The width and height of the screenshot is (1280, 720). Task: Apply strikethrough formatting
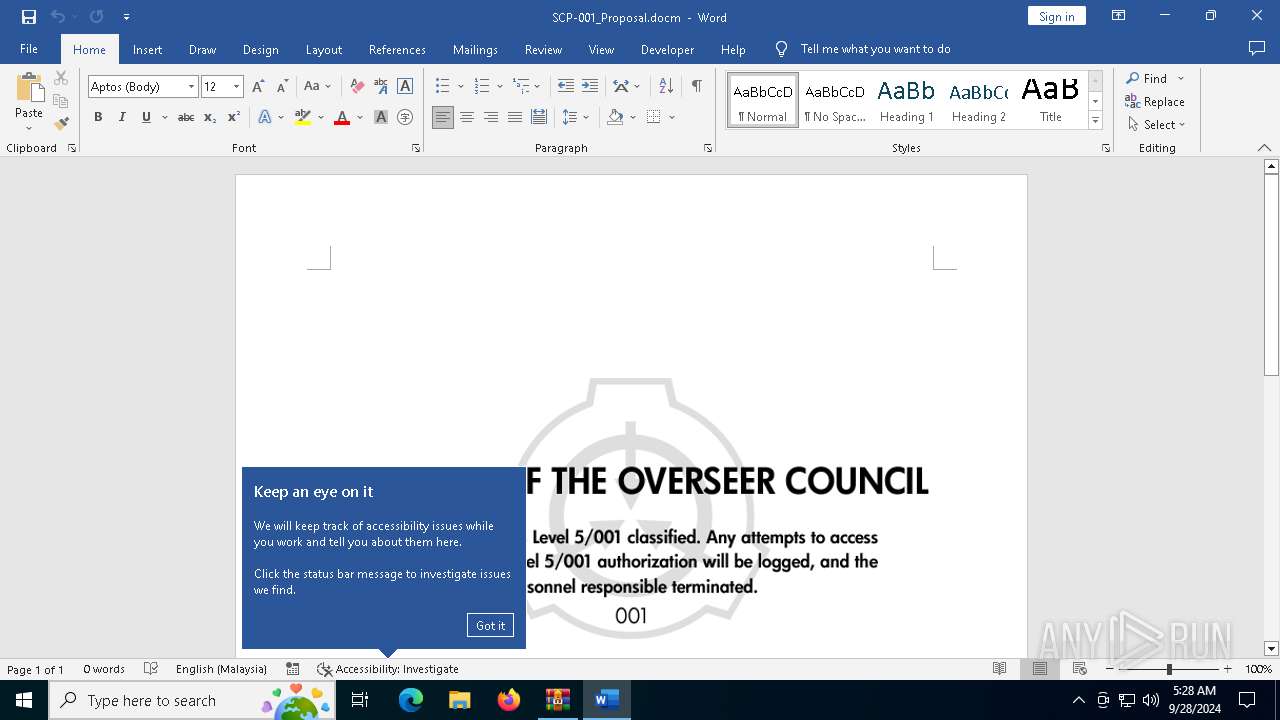point(185,117)
